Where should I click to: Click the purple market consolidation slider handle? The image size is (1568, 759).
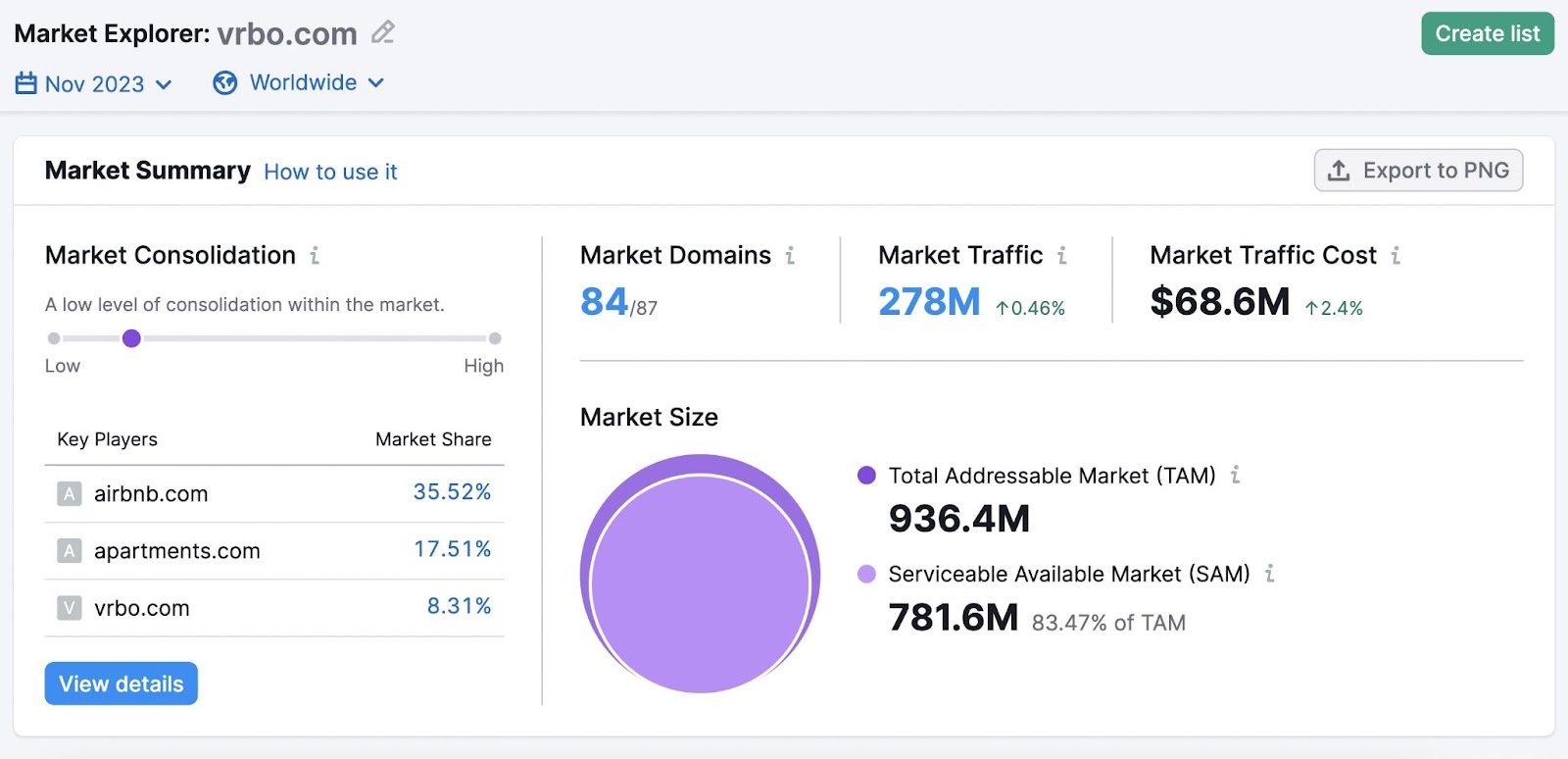click(131, 338)
